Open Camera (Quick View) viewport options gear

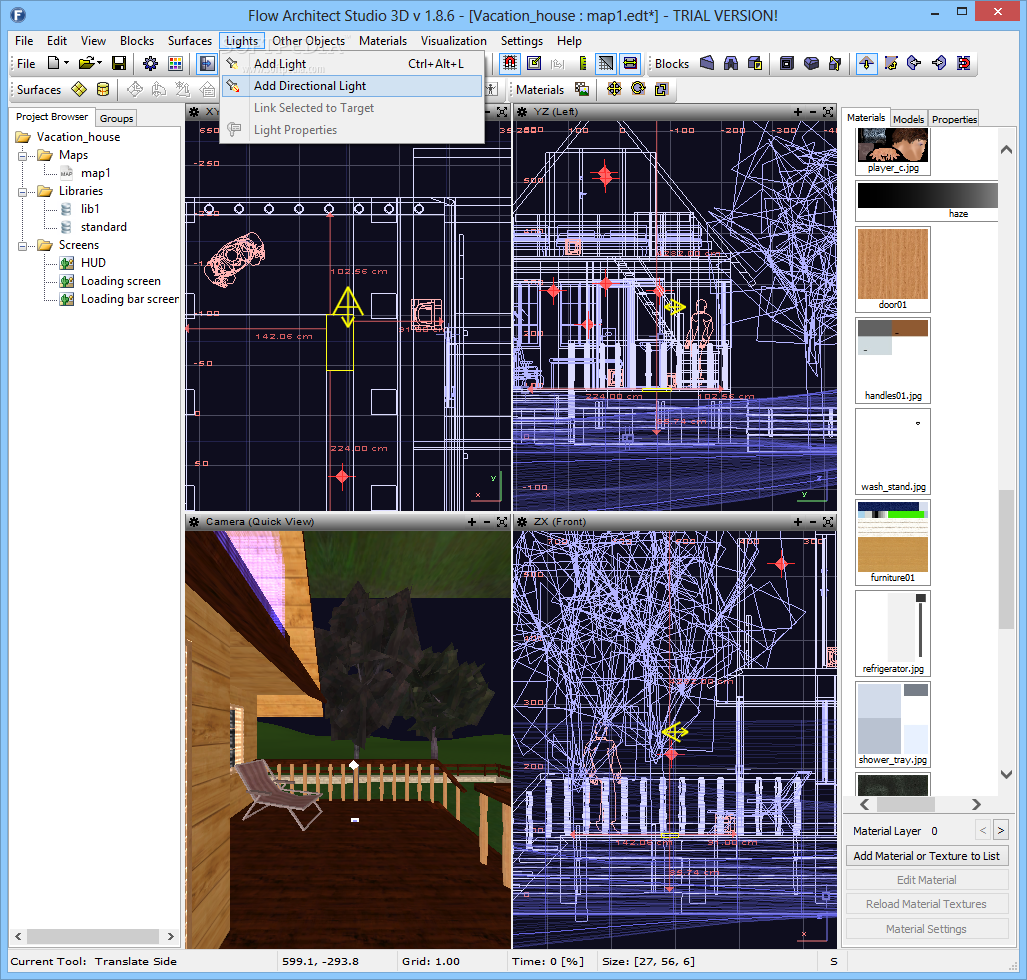pos(194,522)
